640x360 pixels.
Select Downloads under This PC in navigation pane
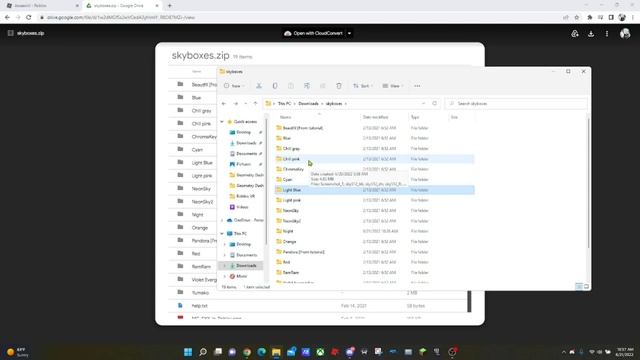pyautogui.click(x=246, y=266)
